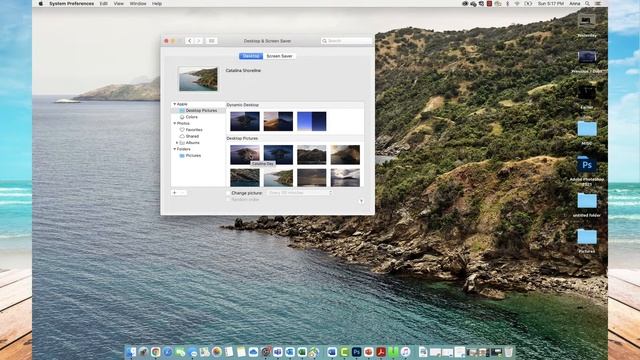
Task: Select the Catalina Shoreline thumbnail in the grid
Action: [x=278, y=178]
